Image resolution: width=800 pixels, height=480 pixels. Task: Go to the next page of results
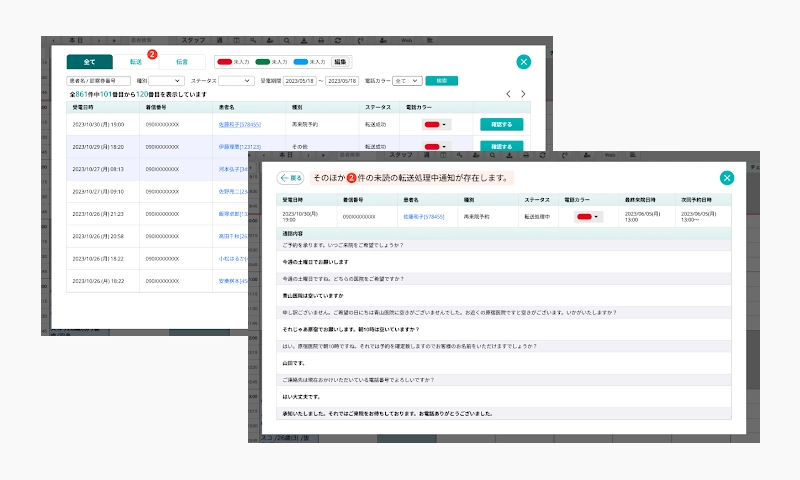[523, 94]
